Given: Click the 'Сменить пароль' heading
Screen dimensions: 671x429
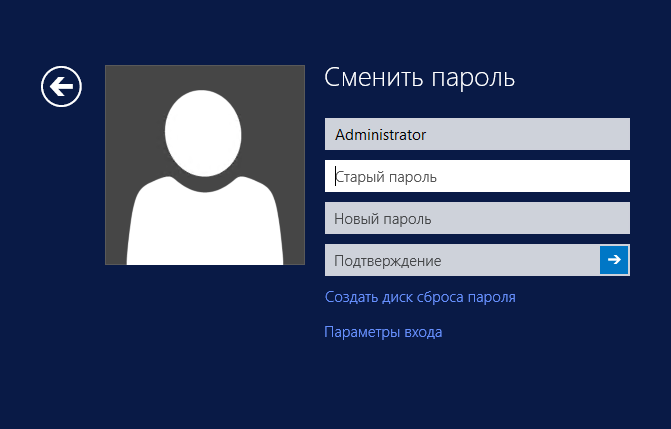Looking at the screenshot, I should (420, 78).
